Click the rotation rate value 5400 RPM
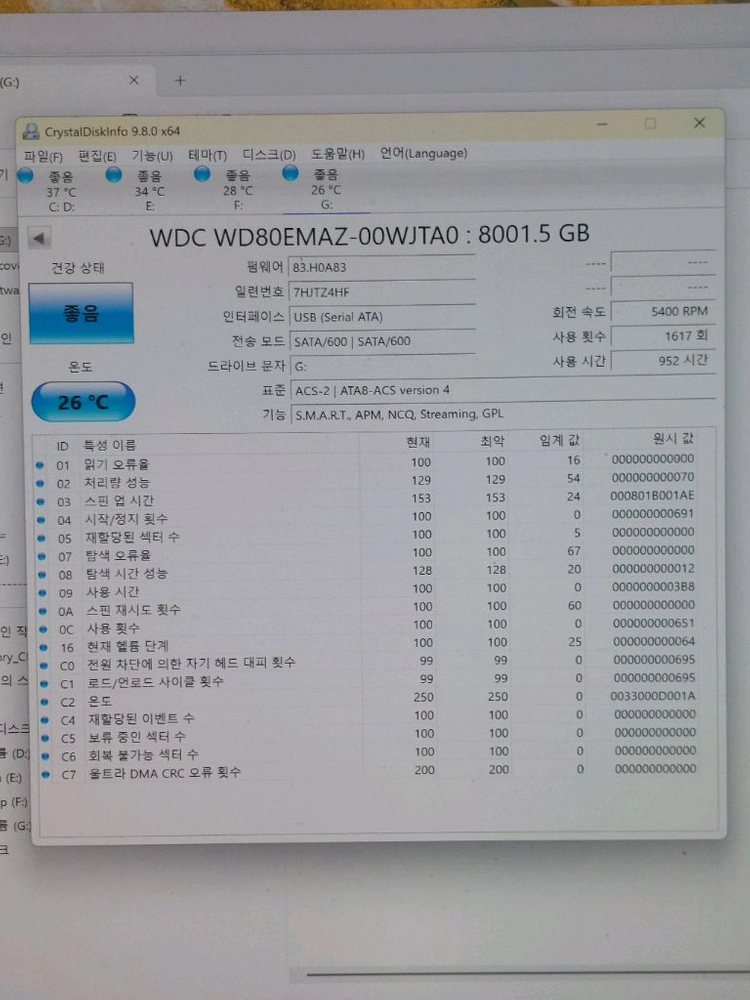The width and height of the screenshot is (750, 1000). [663, 311]
